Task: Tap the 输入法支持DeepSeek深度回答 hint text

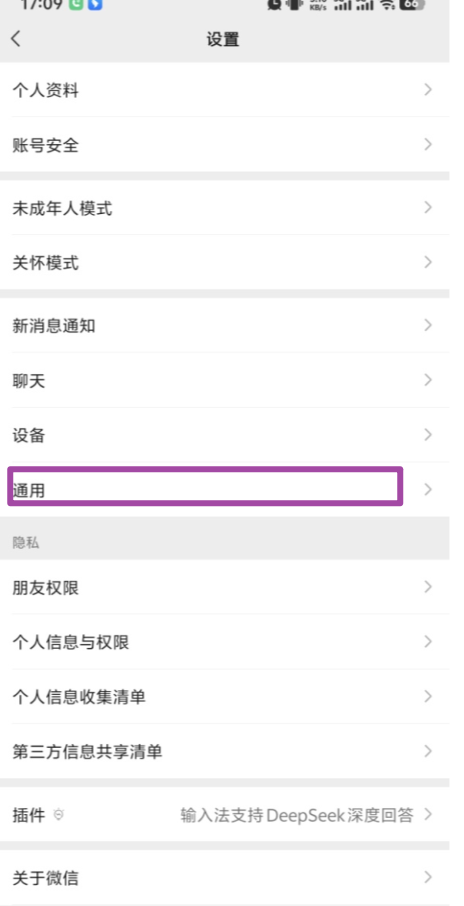Action: [x=297, y=815]
